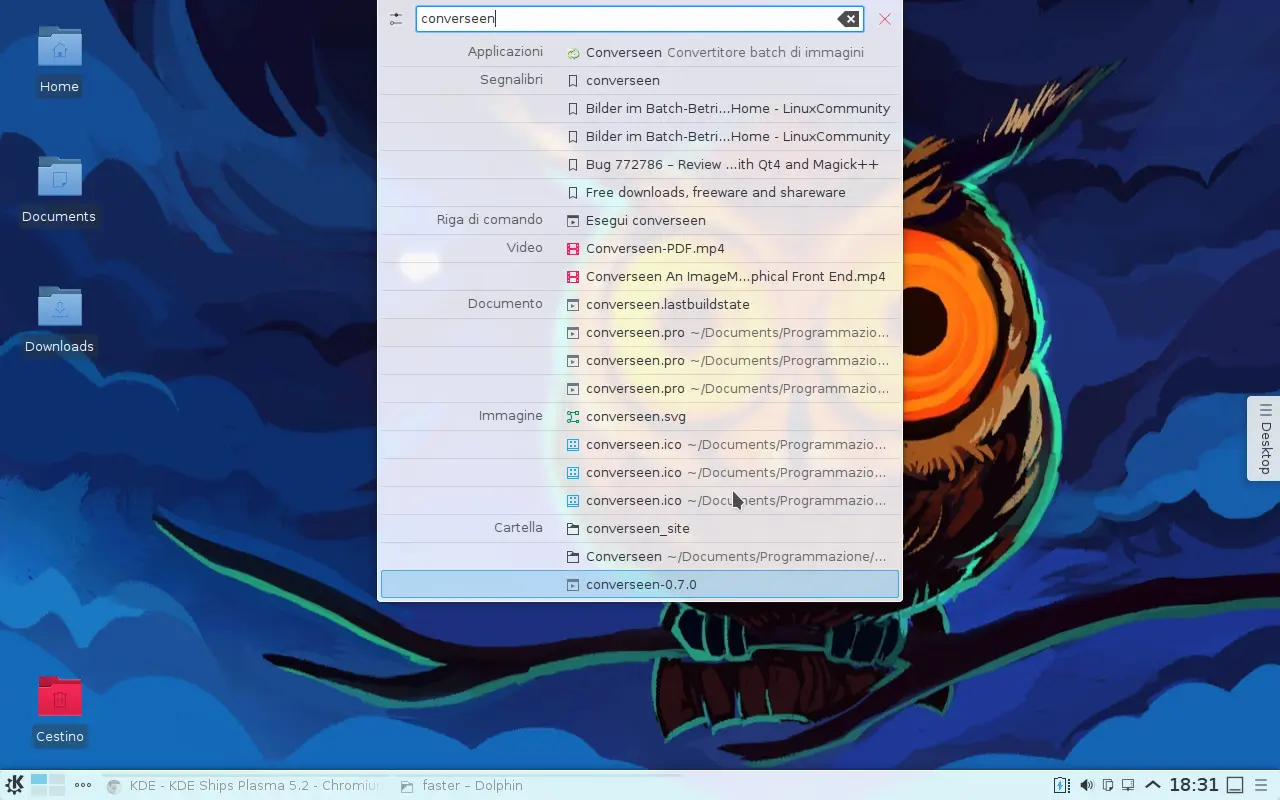Open bookmark 'Bug 772786 – Review'
1280x800 pixels.
click(640, 164)
